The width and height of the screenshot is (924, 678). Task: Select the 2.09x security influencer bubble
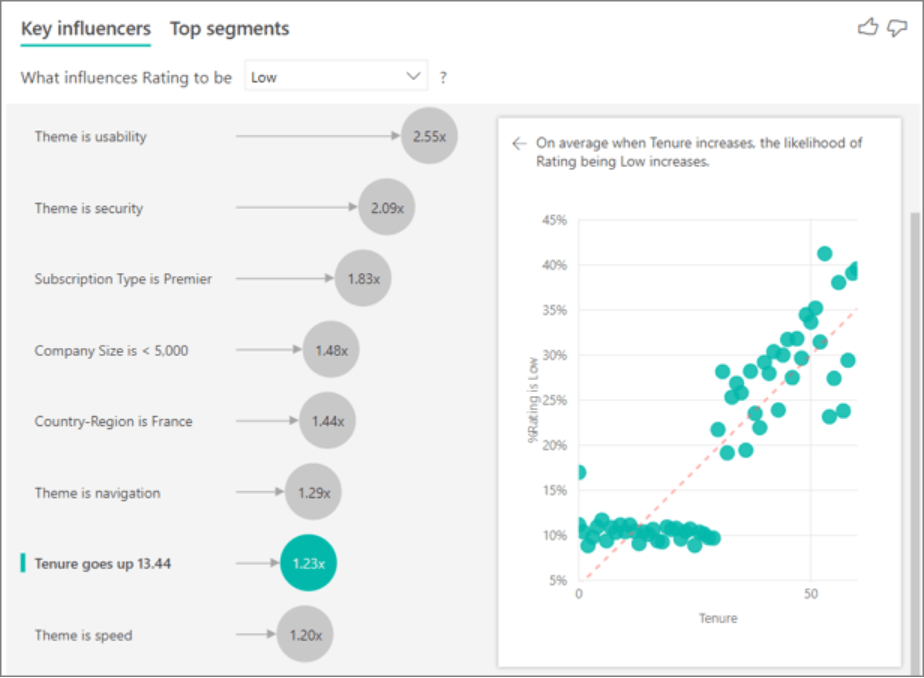[x=387, y=207]
